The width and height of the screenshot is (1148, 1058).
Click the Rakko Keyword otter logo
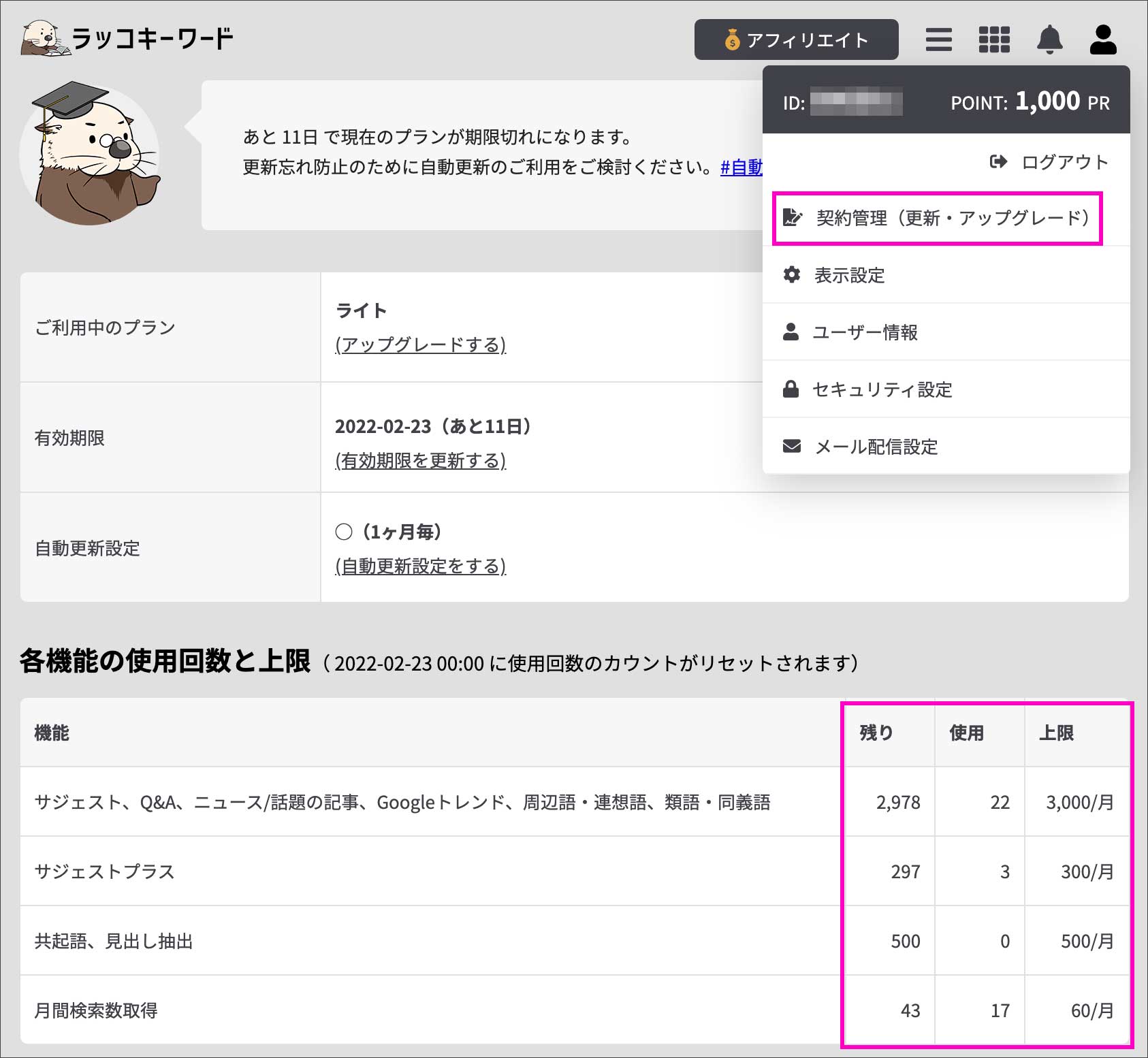pos(127,39)
